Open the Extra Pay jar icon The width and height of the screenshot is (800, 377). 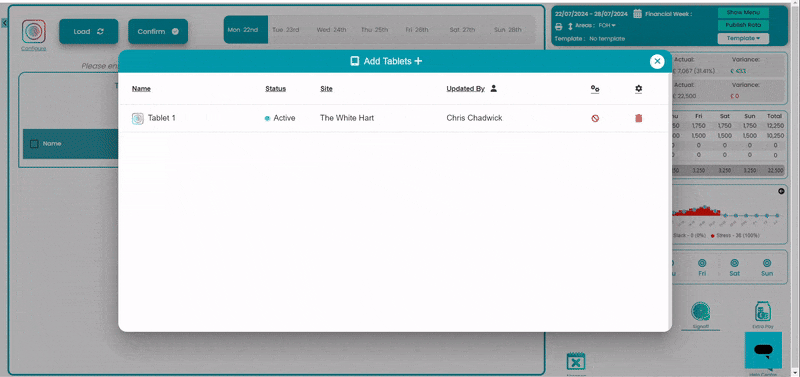(x=762, y=311)
